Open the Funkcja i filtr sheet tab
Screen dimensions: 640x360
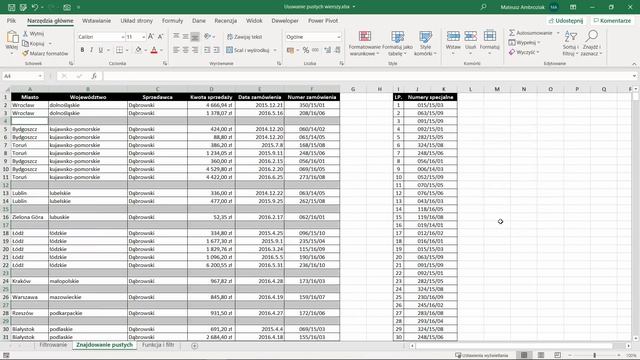(x=158, y=345)
